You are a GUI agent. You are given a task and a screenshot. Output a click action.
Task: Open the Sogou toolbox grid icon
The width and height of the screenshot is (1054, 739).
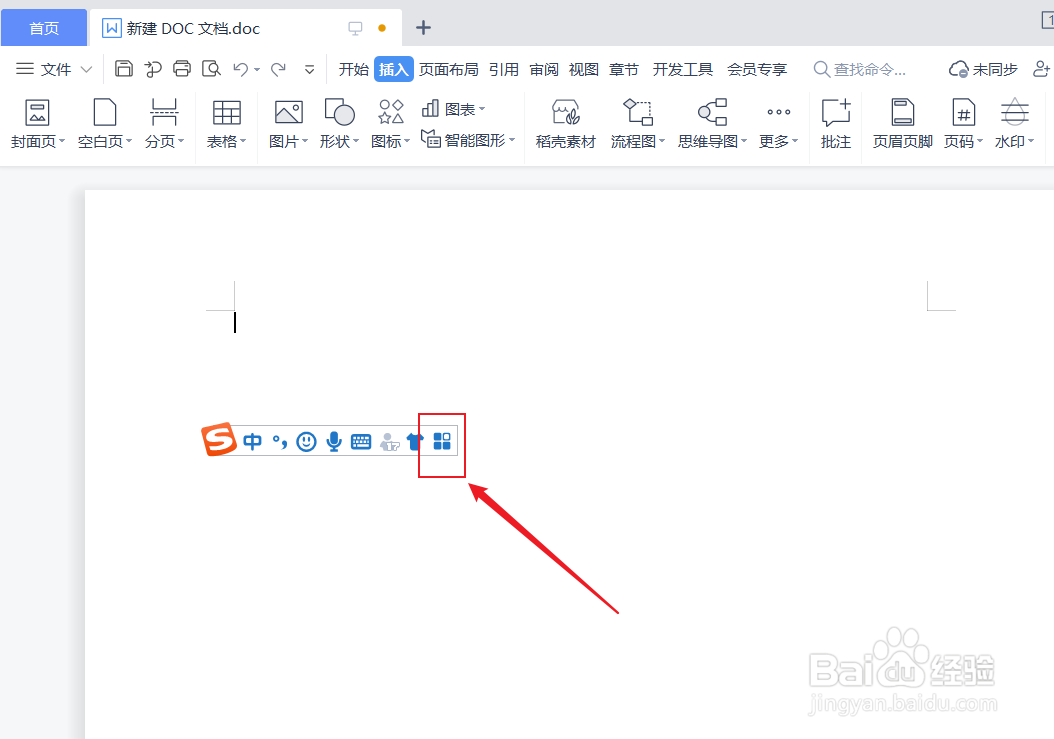pyautogui.click(x=441, y=443)
